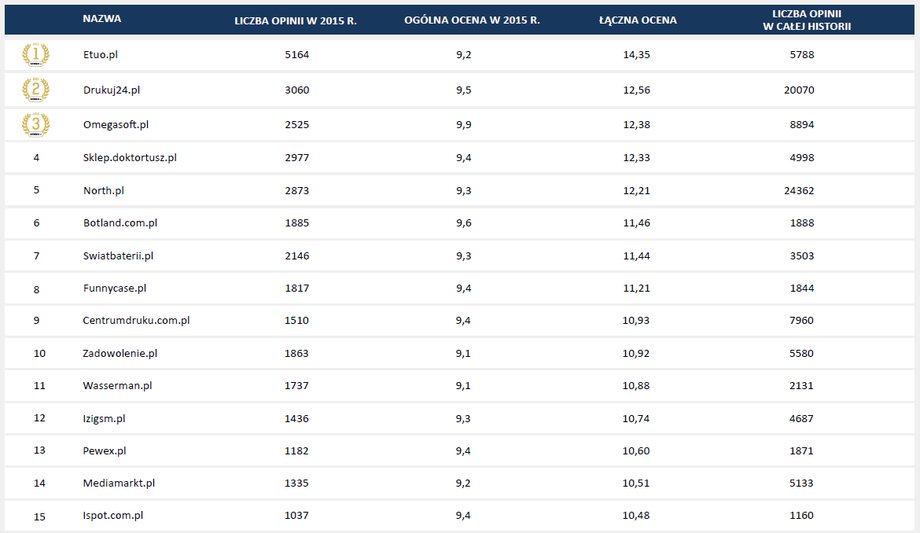This screenshot has width=920, height=533.
Task: Click the Mediamarkt.pl shop name
Action: point(119,483)
